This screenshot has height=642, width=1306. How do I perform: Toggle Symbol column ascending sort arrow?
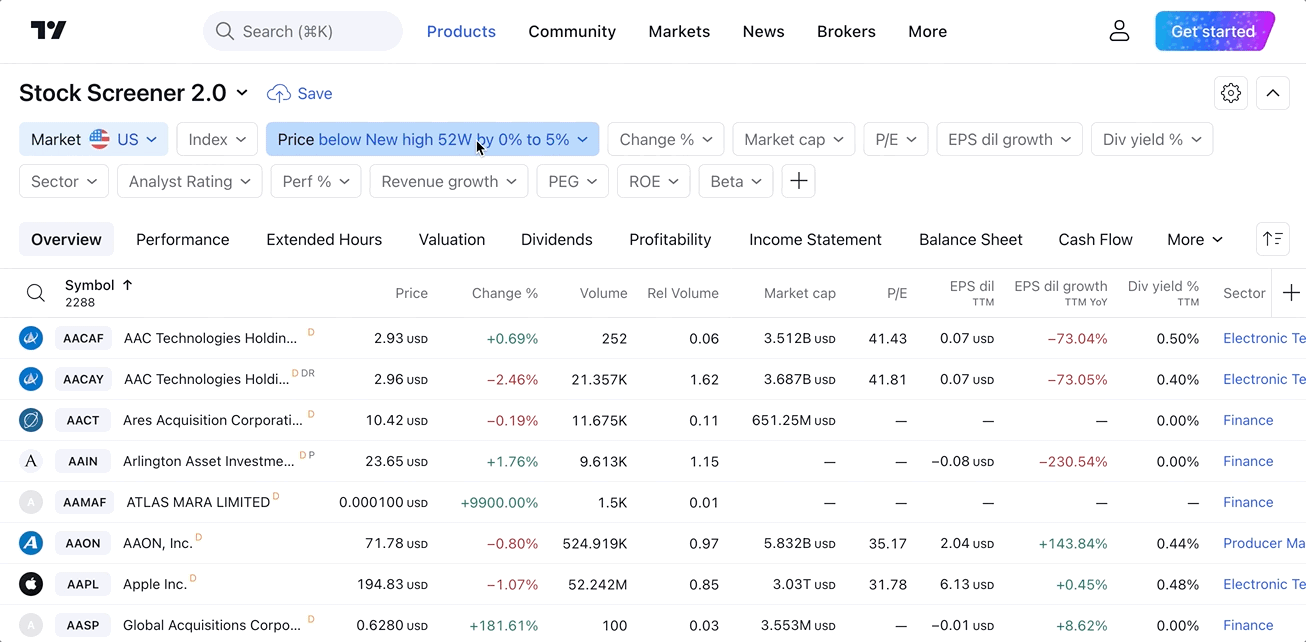coord(127,285)
